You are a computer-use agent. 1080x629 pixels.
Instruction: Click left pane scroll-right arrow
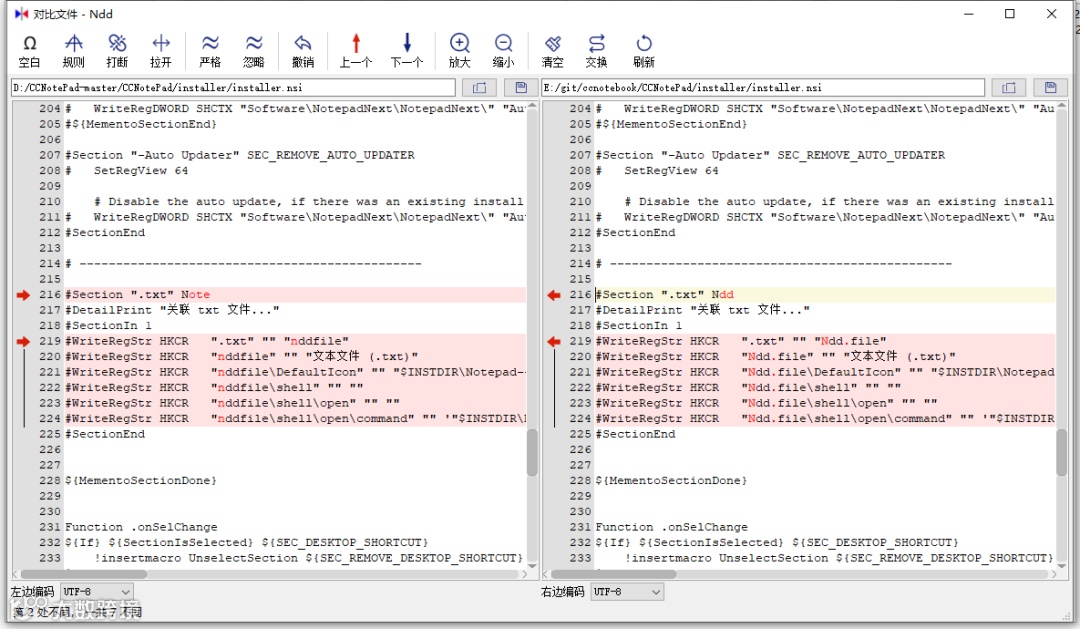[x=524, y=574]
